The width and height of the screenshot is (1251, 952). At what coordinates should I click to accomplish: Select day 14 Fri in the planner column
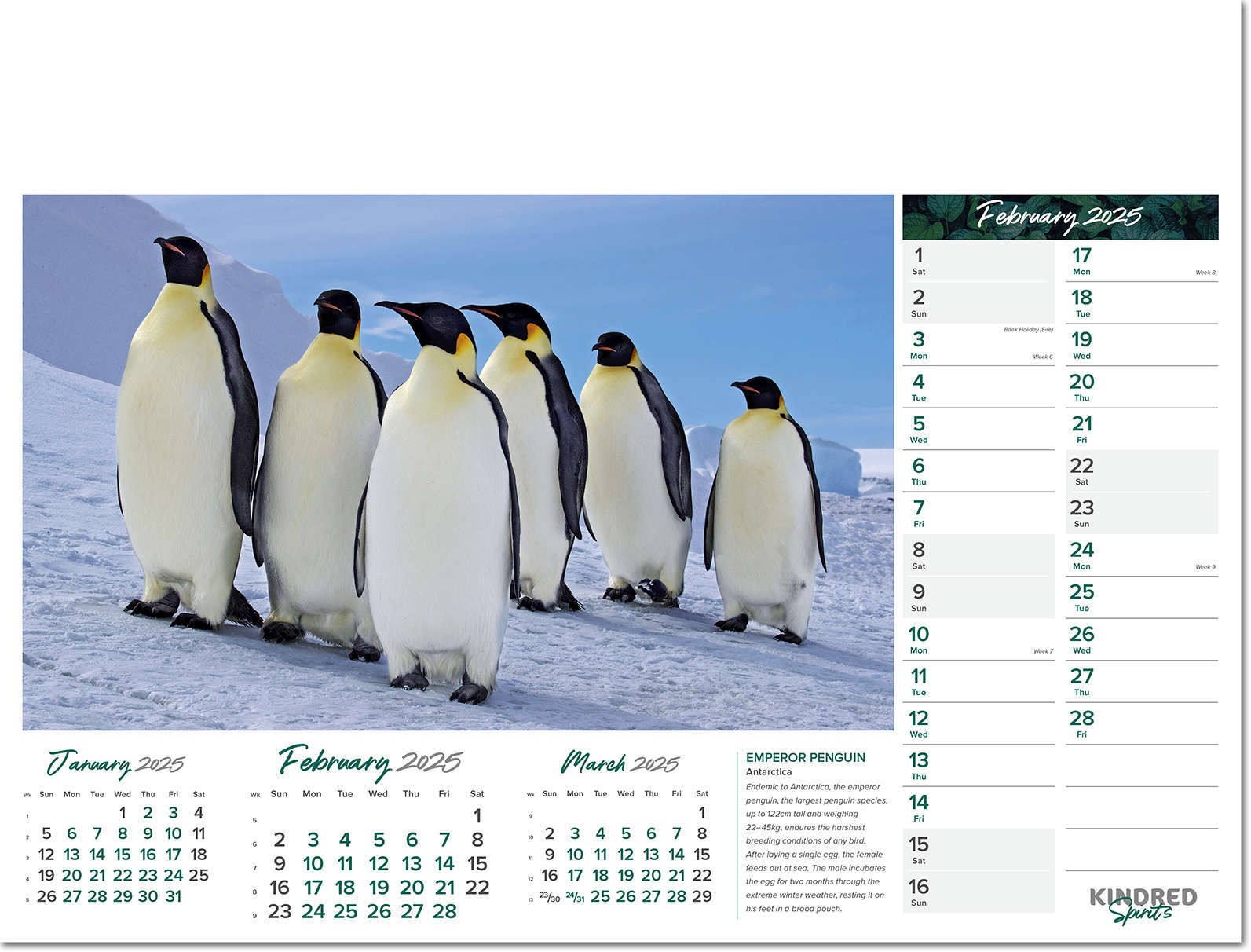(x=978, y=807)
